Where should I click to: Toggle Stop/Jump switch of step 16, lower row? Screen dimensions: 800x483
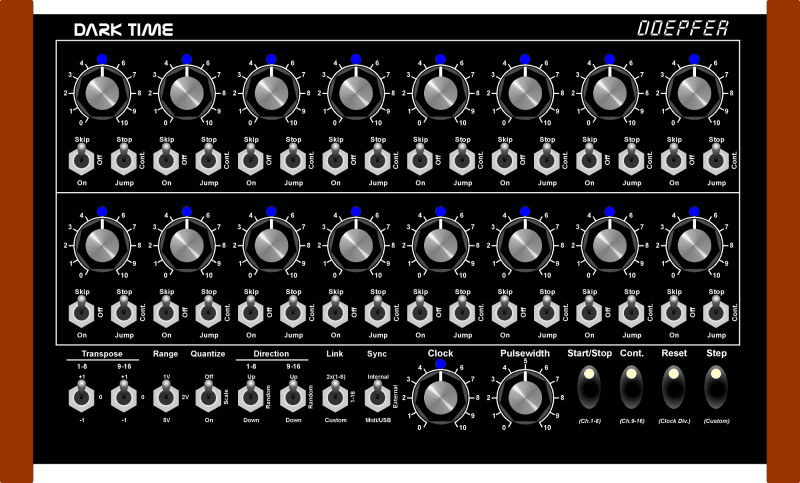716,312
